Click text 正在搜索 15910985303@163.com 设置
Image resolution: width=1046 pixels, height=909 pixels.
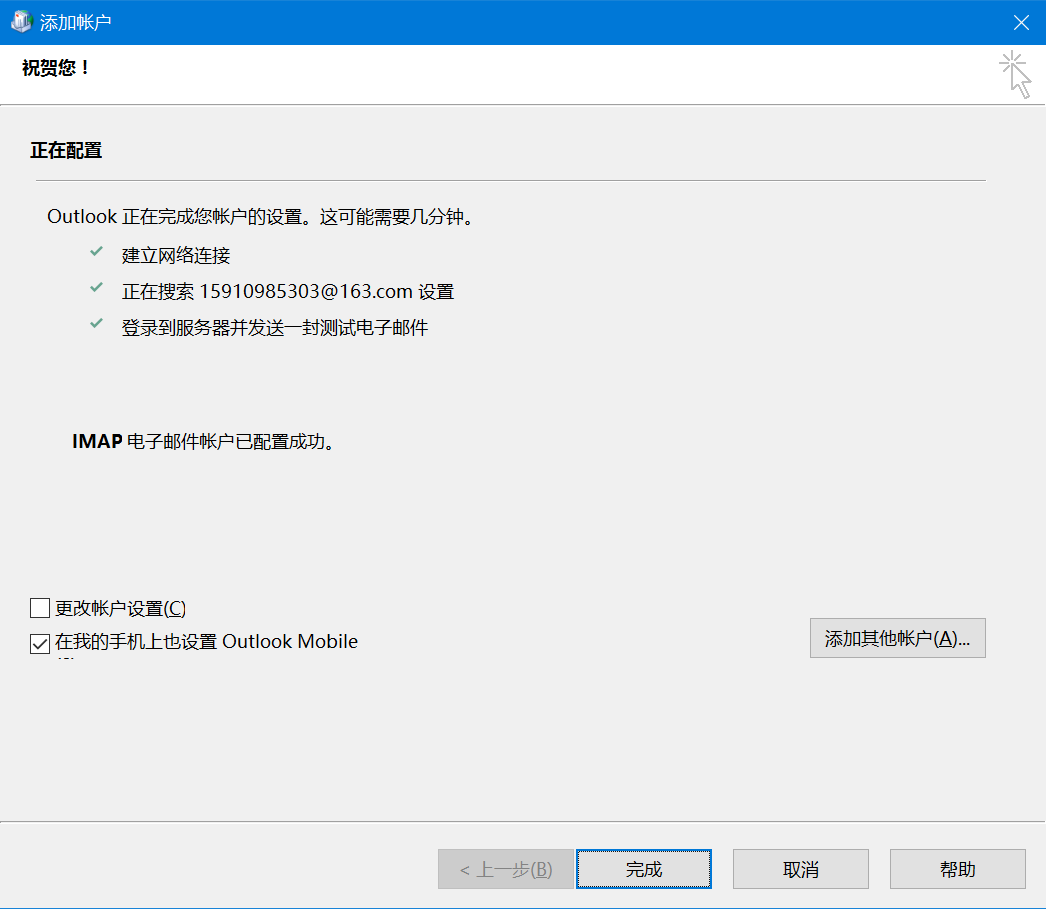point(288,291)
